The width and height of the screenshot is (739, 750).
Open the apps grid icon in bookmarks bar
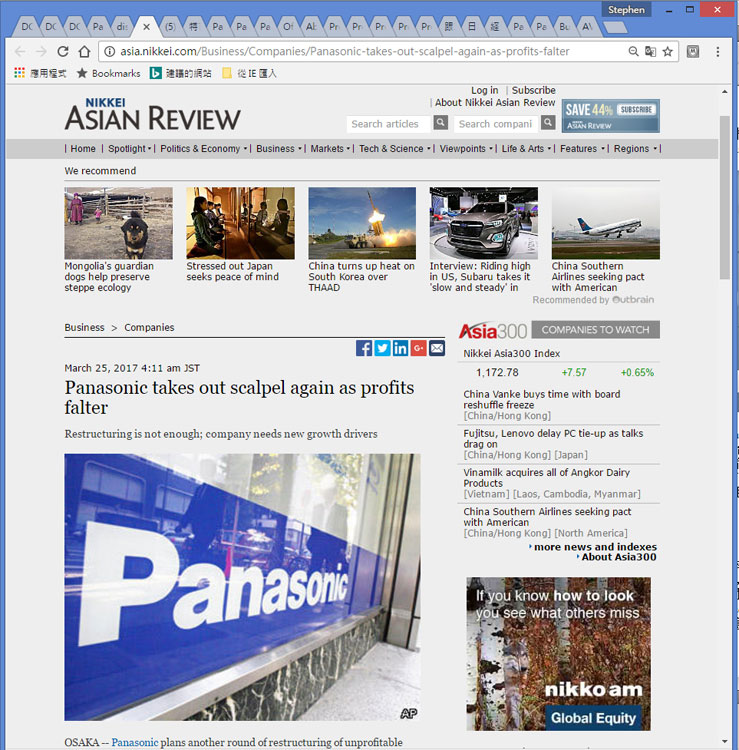click(x=19, y=73)
